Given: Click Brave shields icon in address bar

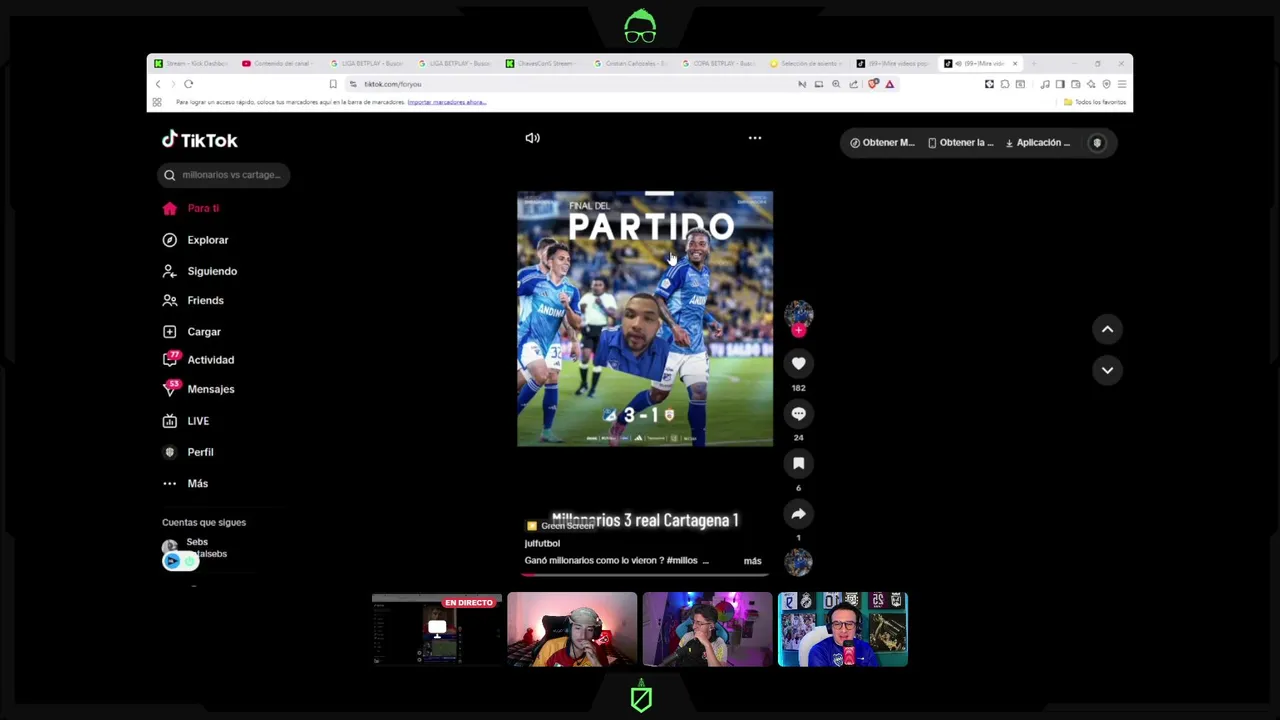Looking at the screenshot, I should [873, 84].
